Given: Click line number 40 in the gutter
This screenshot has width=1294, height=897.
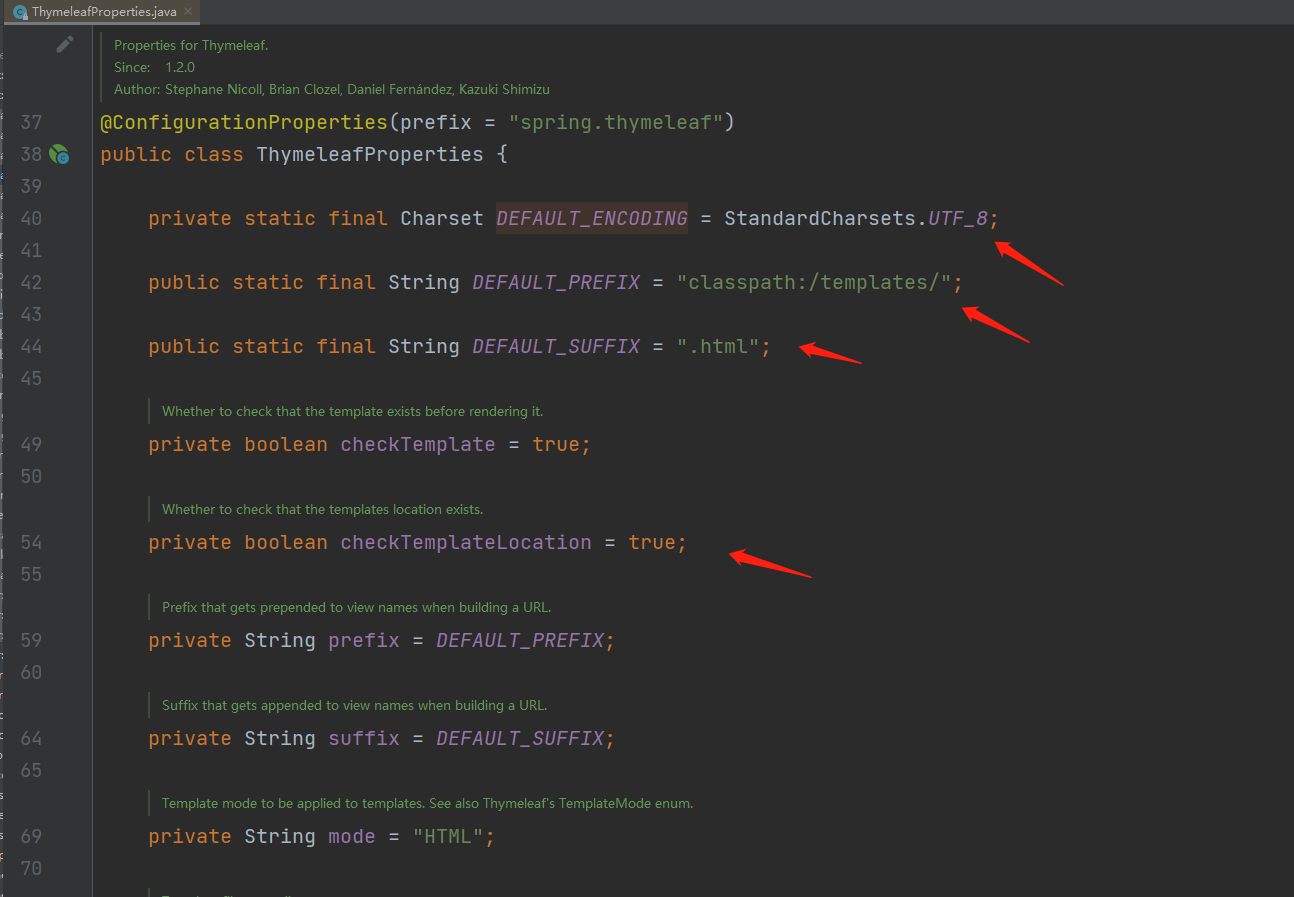Looking at the screenshot, I should click(31, 218).
